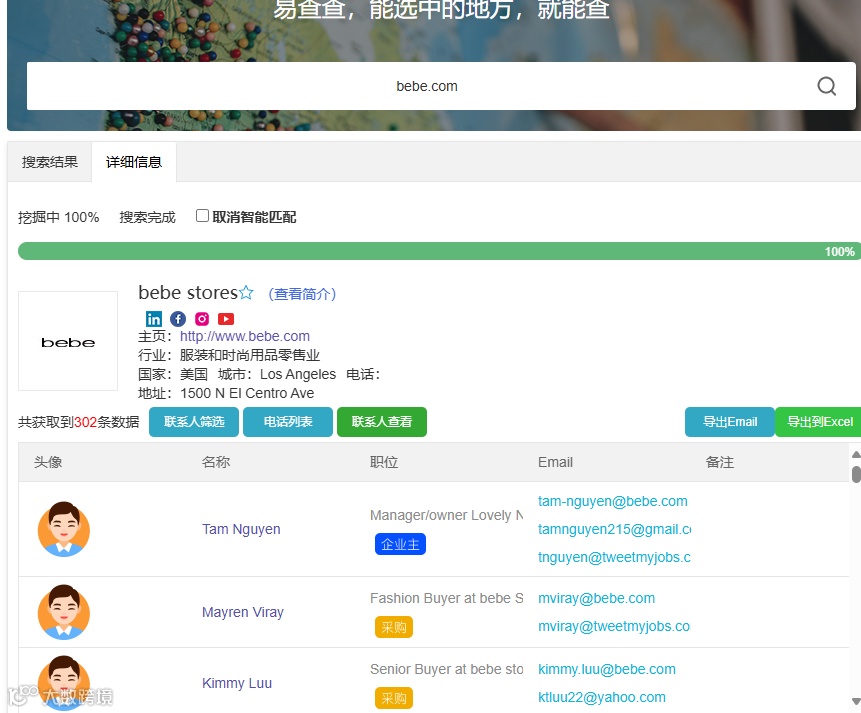Click the Email column header

click(x=555, y=462)
